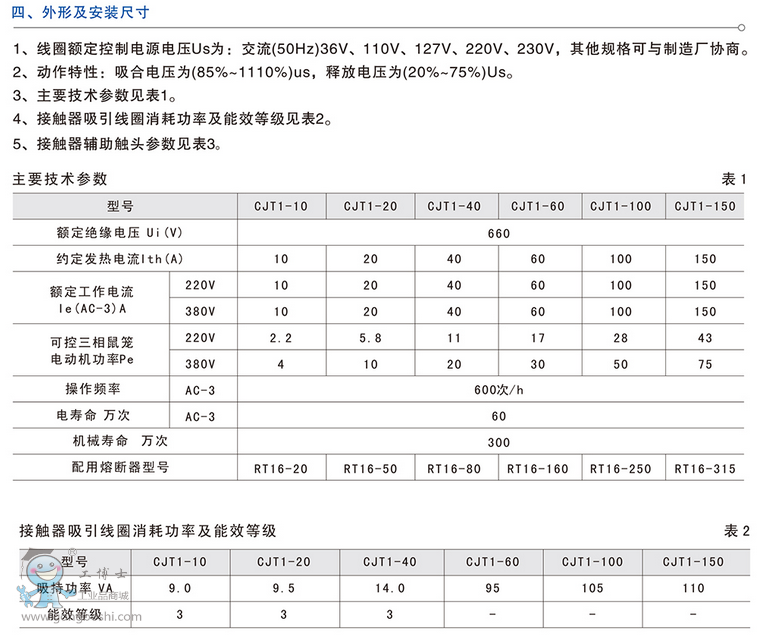Select the 接触器吸引线圈消耗功率及能效等级 title
This screenshot has width=763, height=636.
[147, 530]
